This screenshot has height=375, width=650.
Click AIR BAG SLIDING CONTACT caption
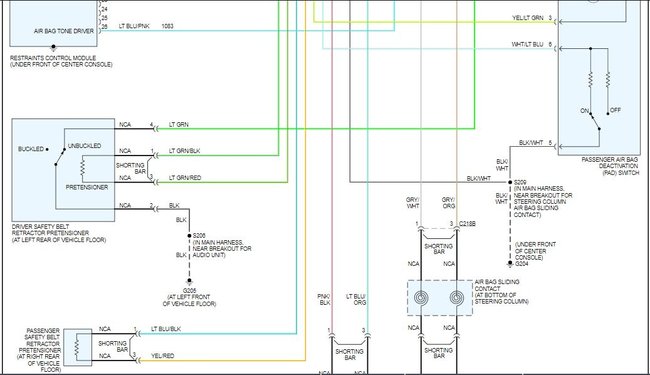tap(502, 292)
